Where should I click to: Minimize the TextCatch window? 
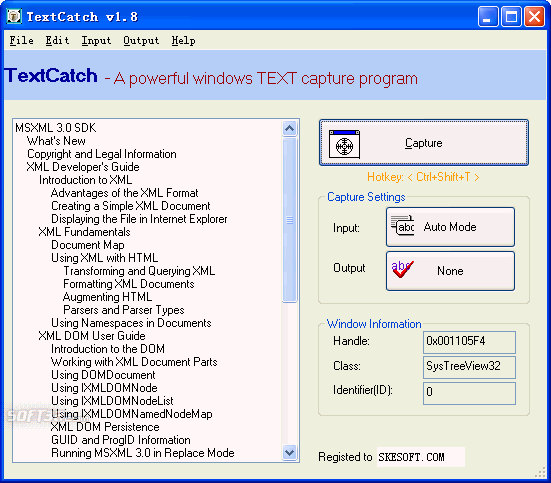click(x=488, y=16)
